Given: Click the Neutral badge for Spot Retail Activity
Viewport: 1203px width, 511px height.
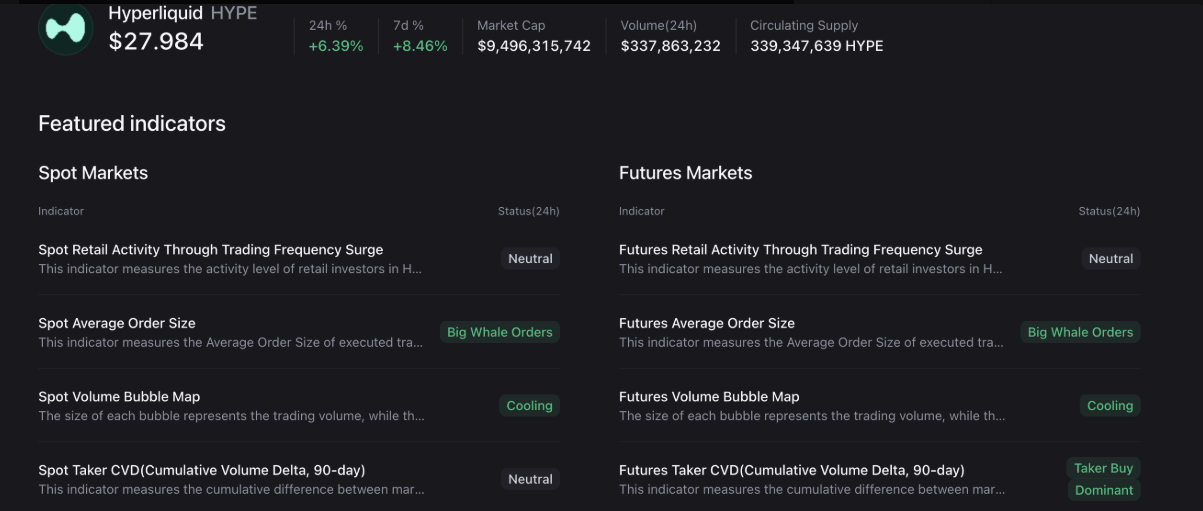Looking at the screenshot, I should tap(530, 259).
